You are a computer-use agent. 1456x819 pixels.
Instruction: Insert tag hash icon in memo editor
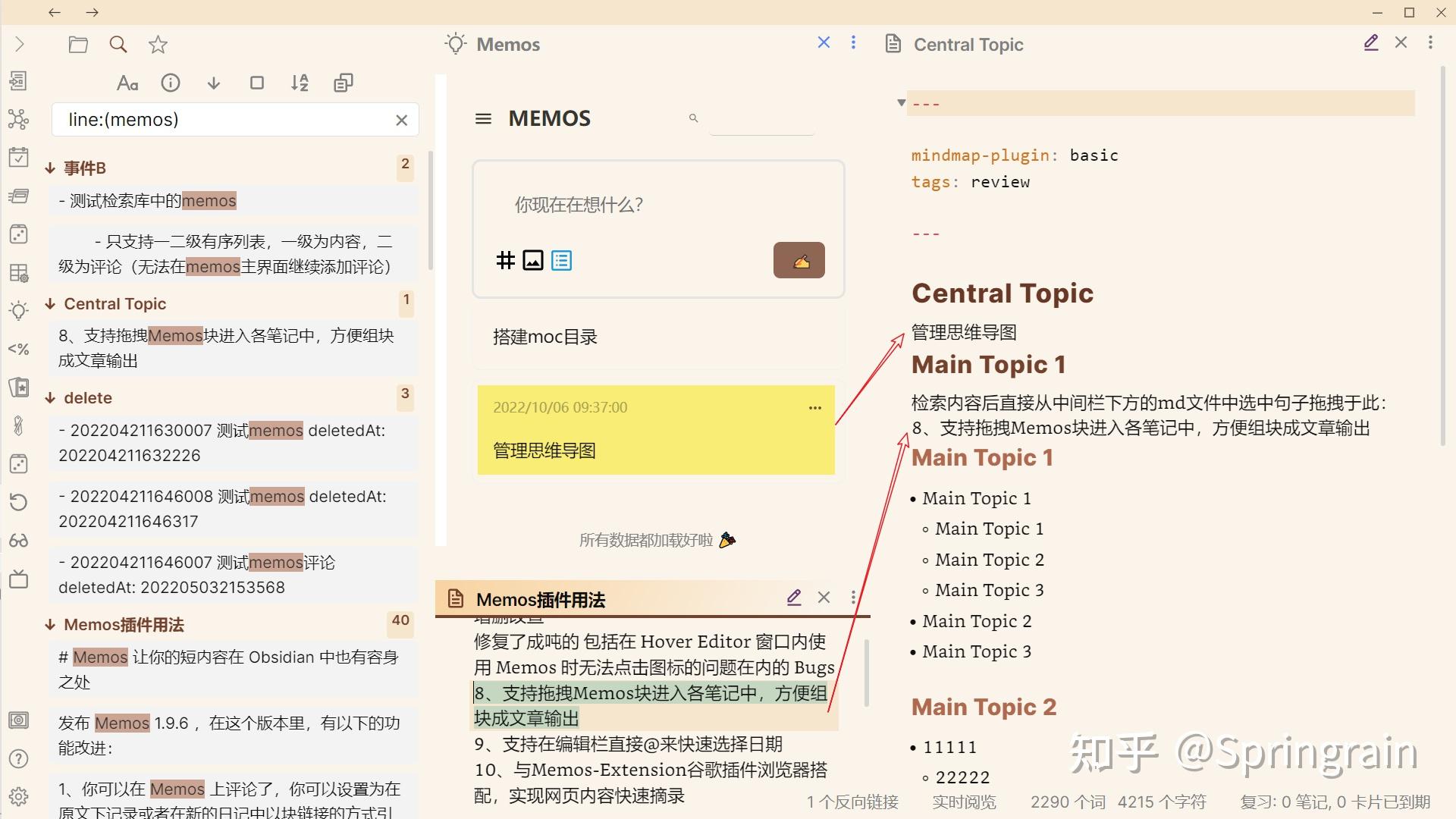(505, 261)
